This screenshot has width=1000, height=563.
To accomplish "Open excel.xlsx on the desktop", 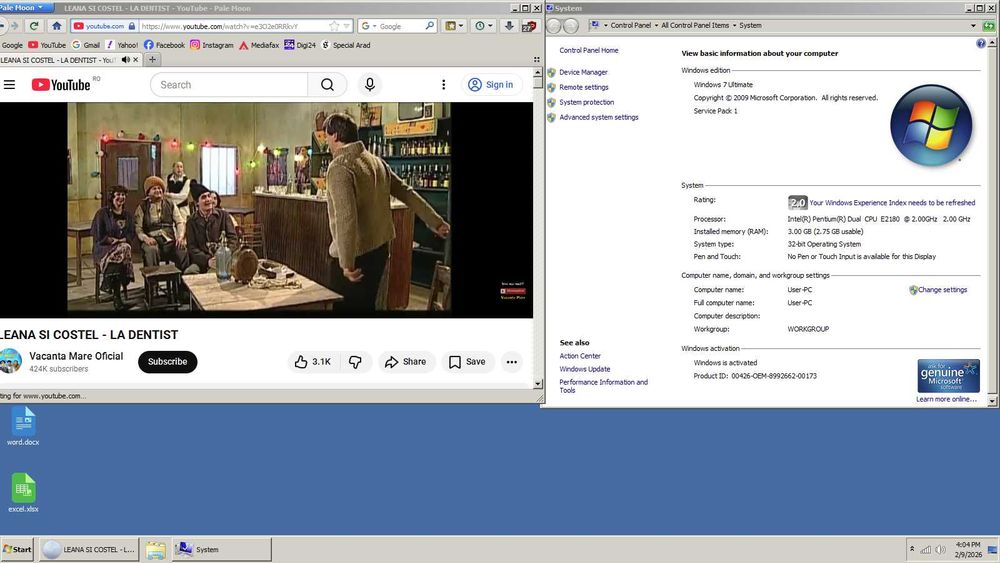I will click(23, 493).
